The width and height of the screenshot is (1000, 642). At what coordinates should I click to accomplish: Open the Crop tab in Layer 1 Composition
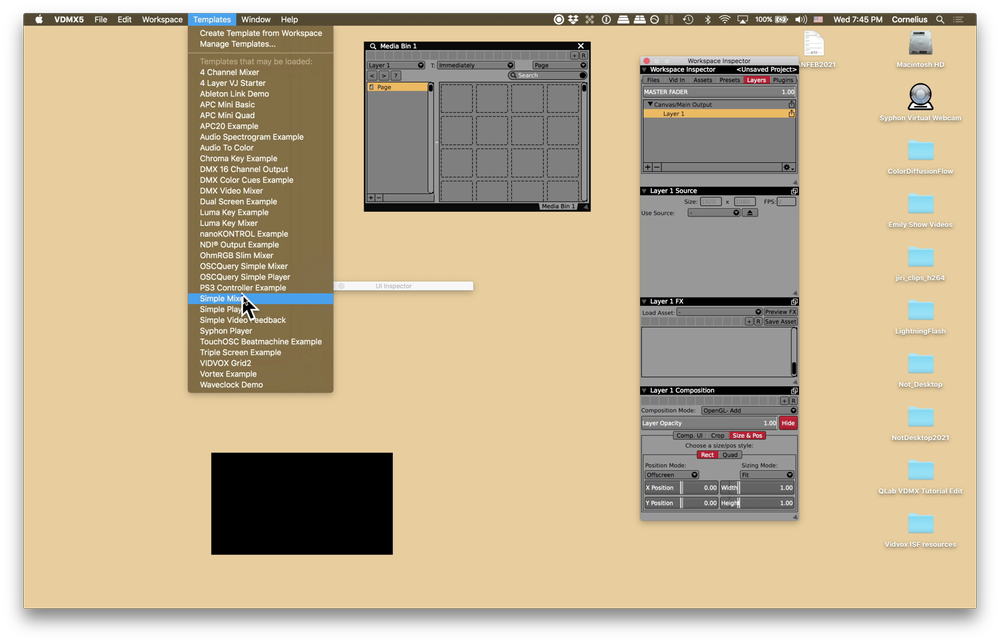(717, 435)
